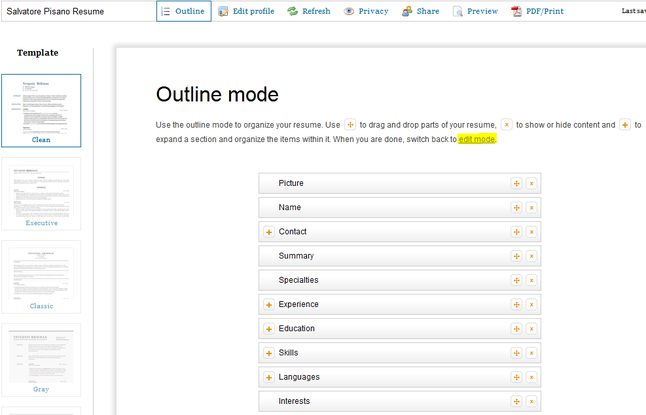
Task: Hide the Interests section with its x
Action: 531,401
